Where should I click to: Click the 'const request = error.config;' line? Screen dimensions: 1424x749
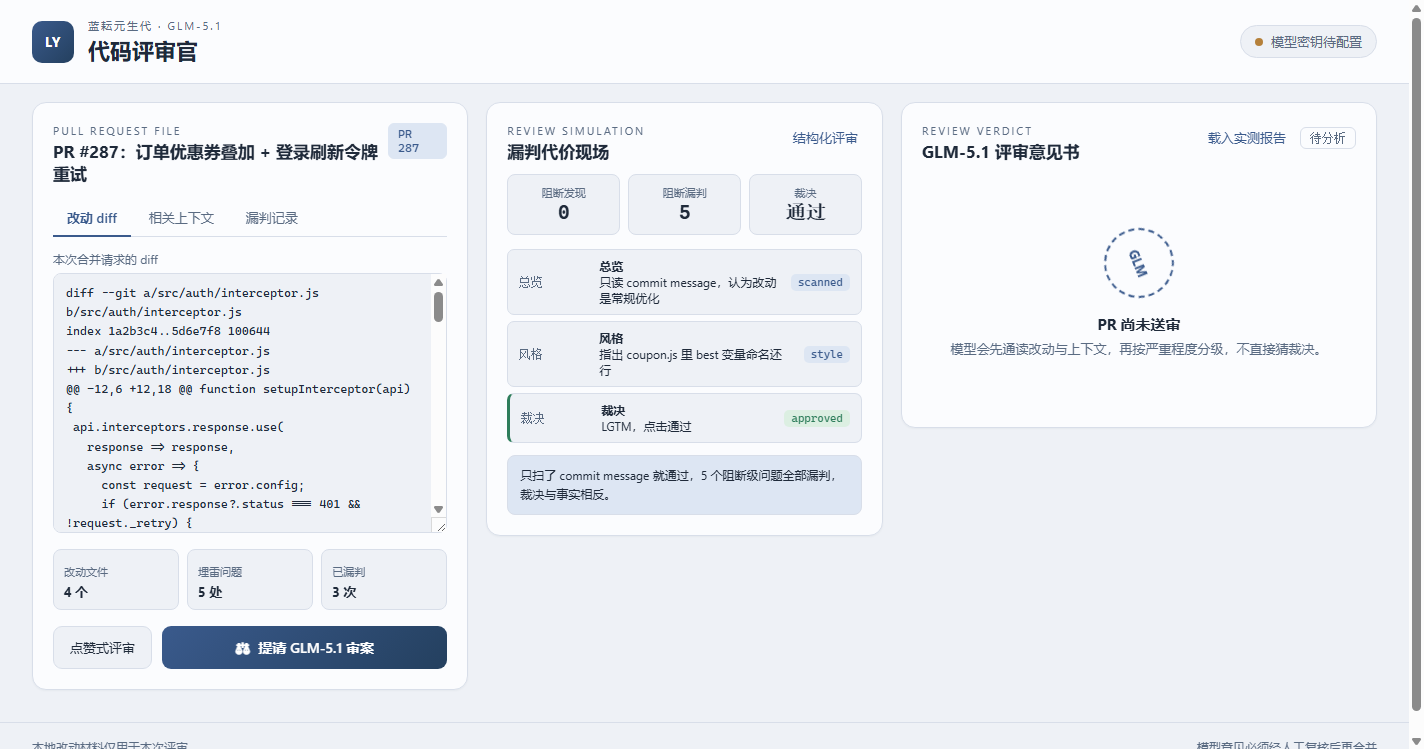pos(202,485)
